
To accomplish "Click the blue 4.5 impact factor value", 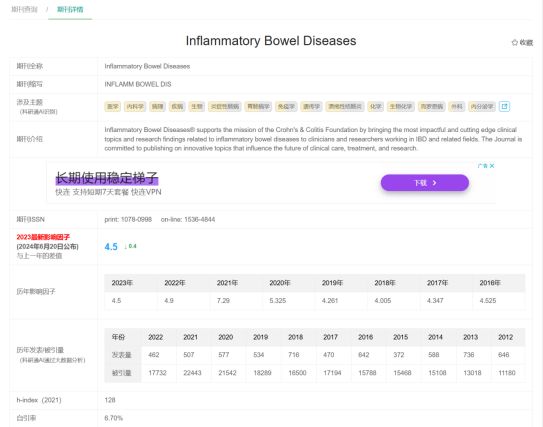I will [x=111, y=247].
